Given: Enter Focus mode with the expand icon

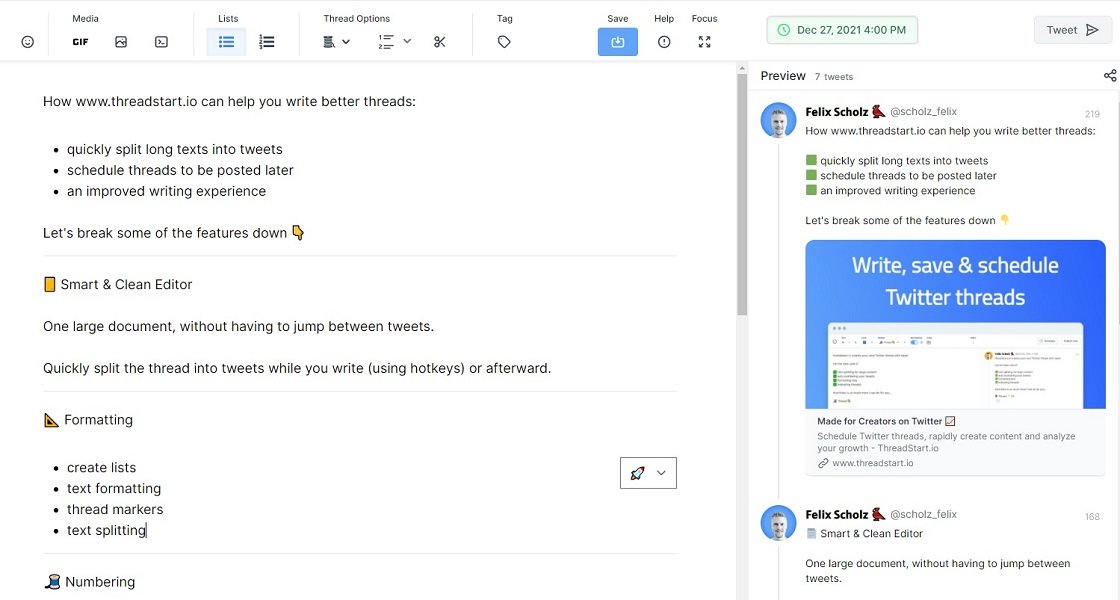Looking at the screenshot, I should [x=704, y=41].
